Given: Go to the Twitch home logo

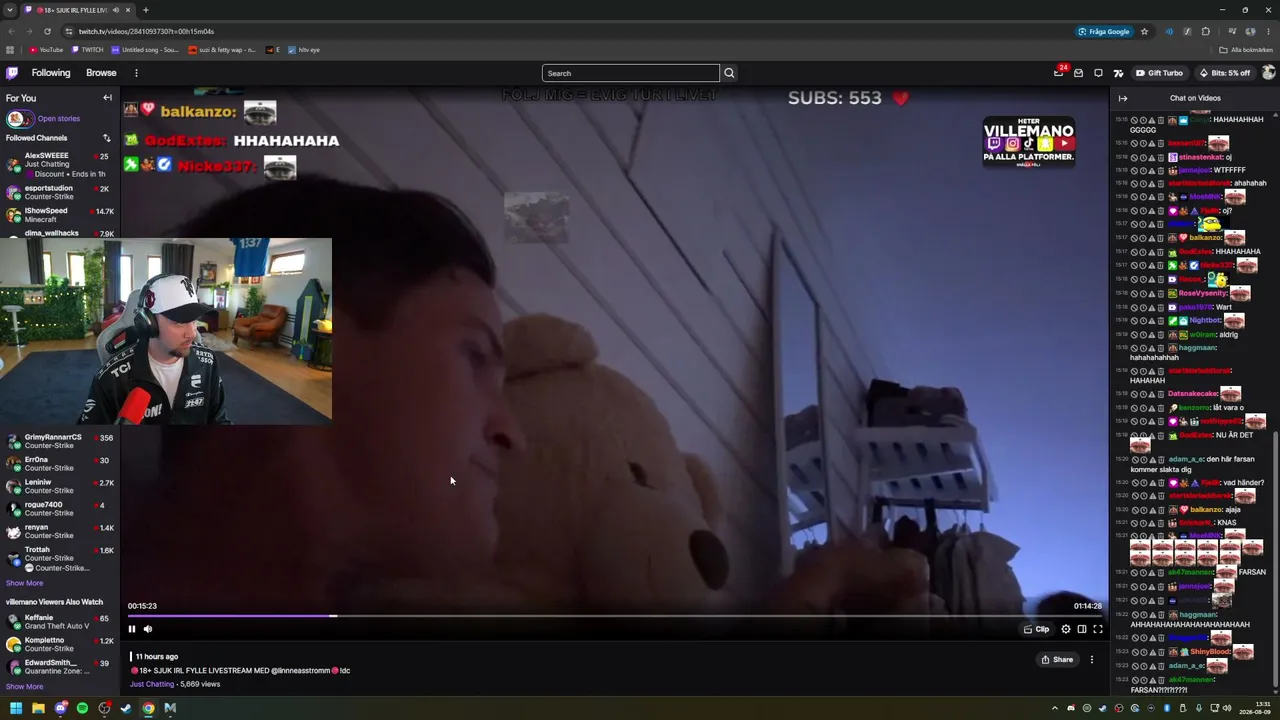Looking at the screenshot, I should tap(12, 73).
